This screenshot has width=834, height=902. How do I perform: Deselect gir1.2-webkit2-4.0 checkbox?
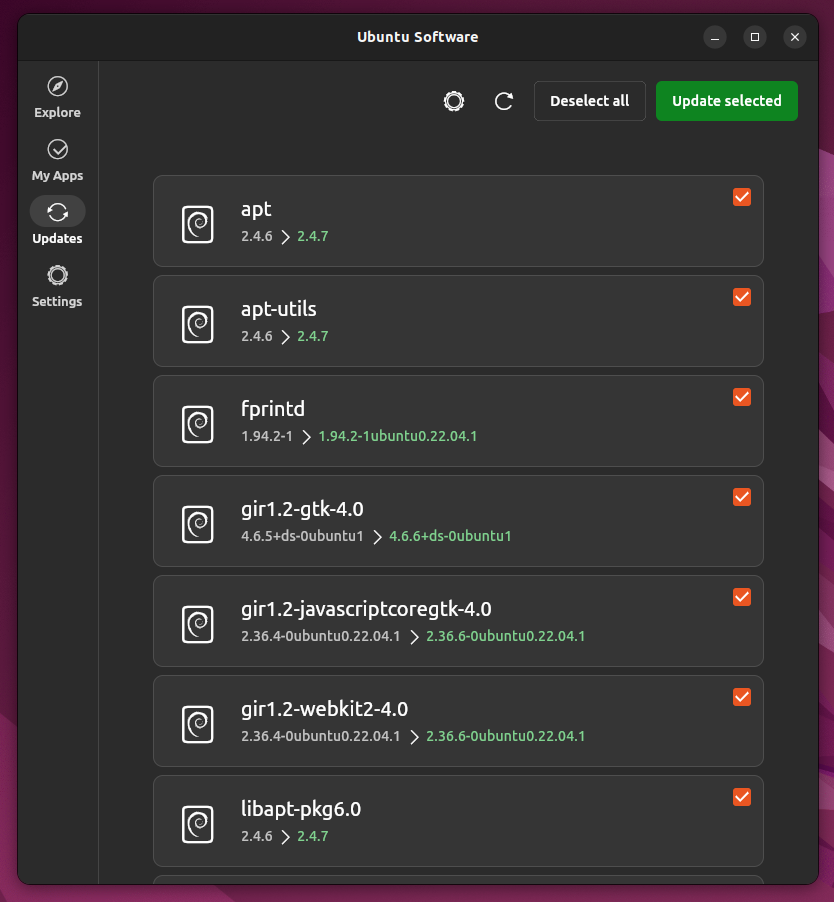(x=742, y=697)
